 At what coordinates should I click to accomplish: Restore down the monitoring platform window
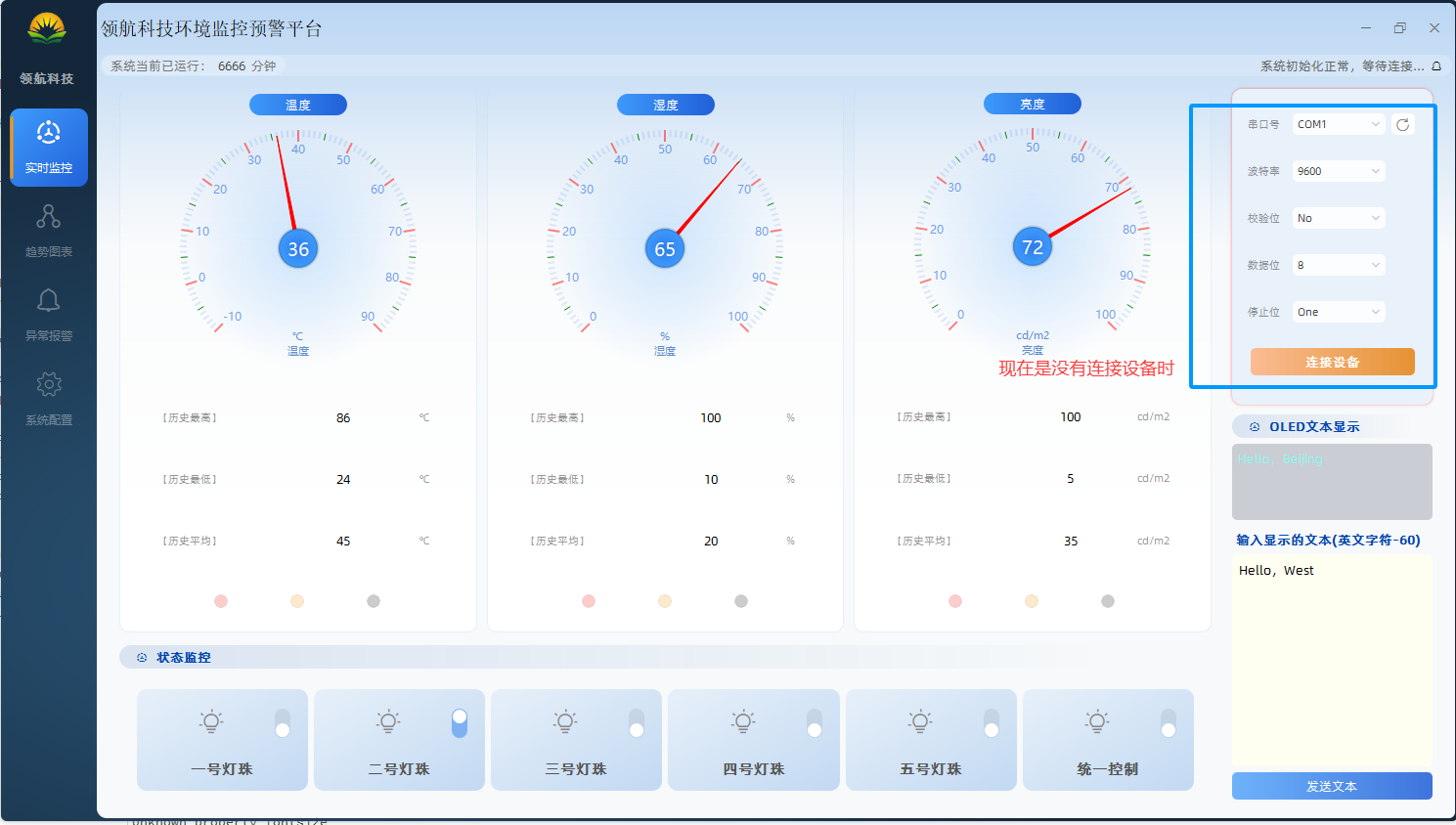(x=1400, y=28)
